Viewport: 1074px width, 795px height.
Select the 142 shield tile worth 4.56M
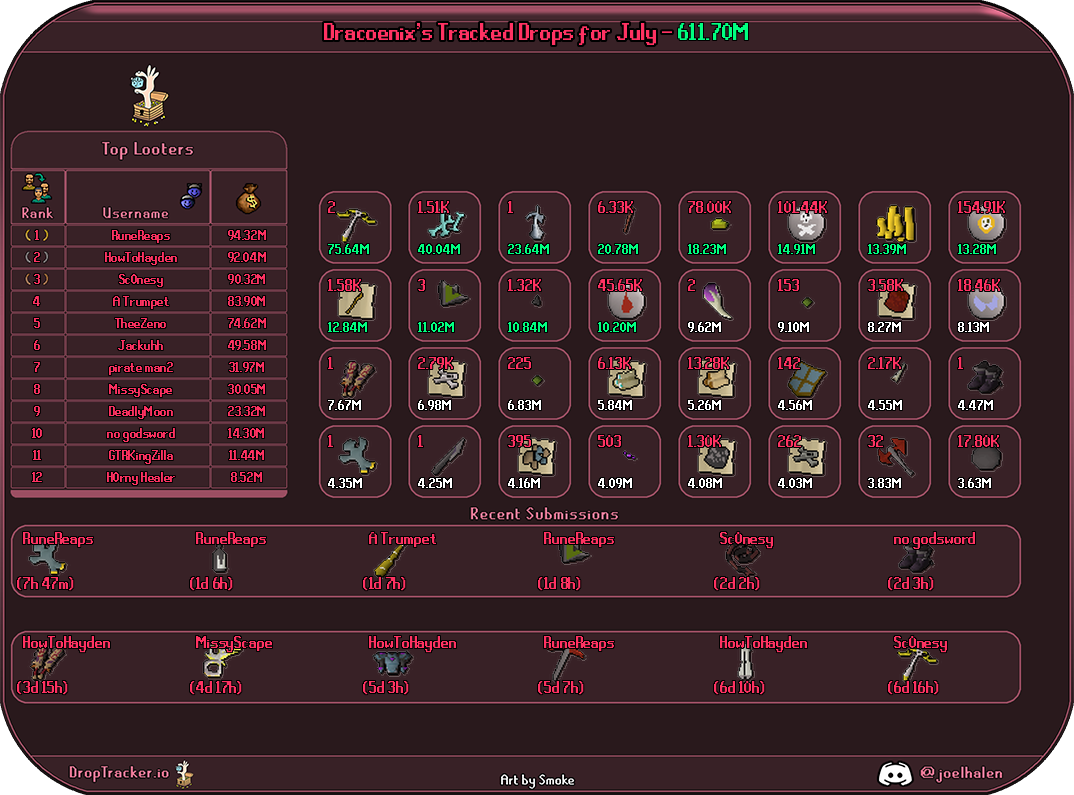[804, 383]
